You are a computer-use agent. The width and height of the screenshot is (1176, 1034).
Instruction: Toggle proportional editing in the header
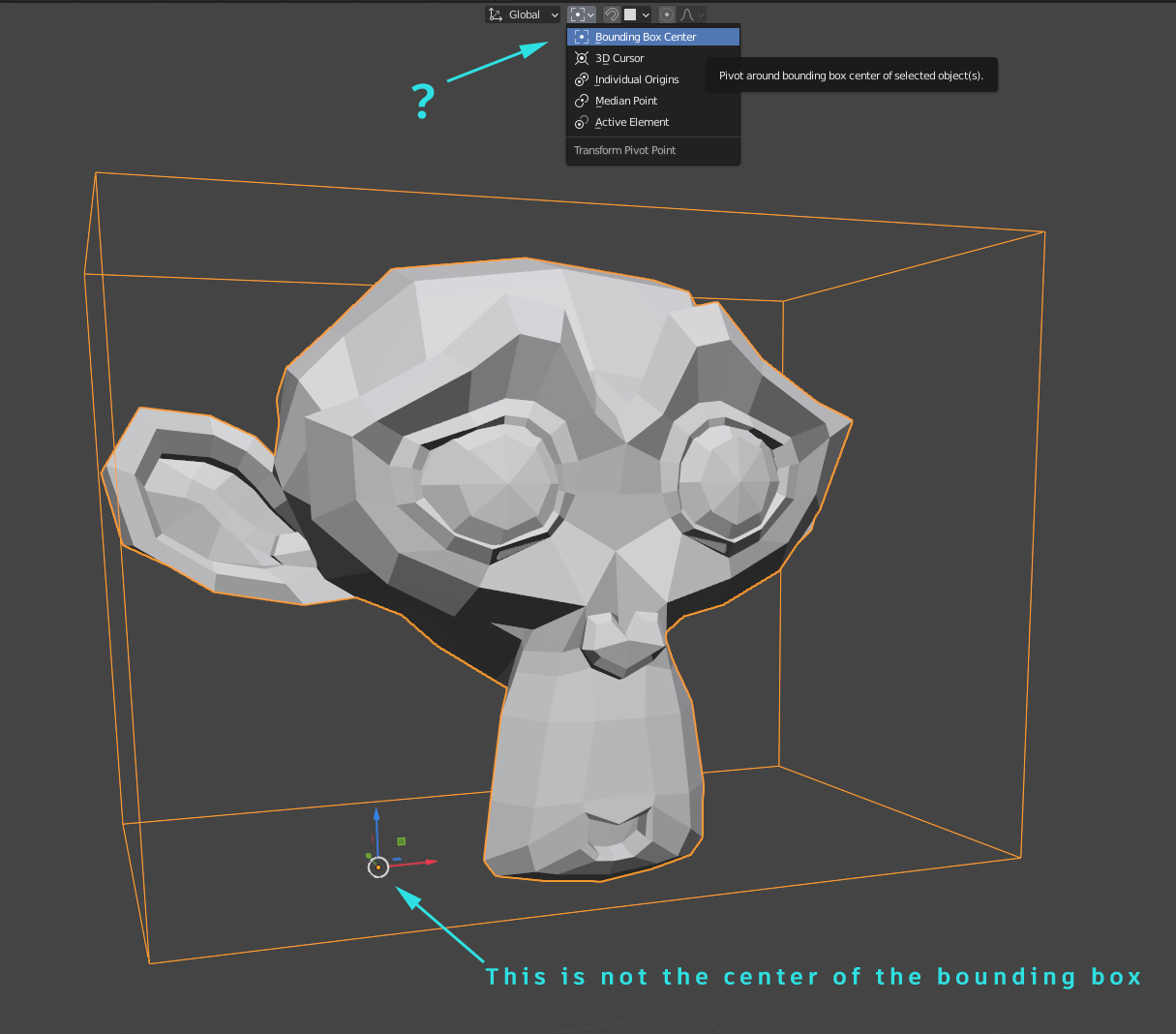667,15
